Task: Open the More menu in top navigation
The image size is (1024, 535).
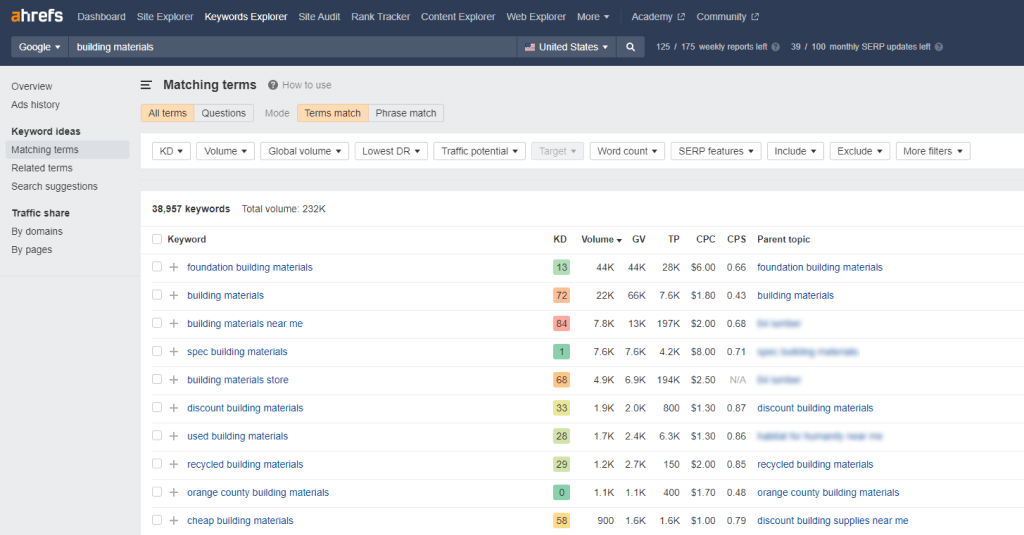Action: 593,17
